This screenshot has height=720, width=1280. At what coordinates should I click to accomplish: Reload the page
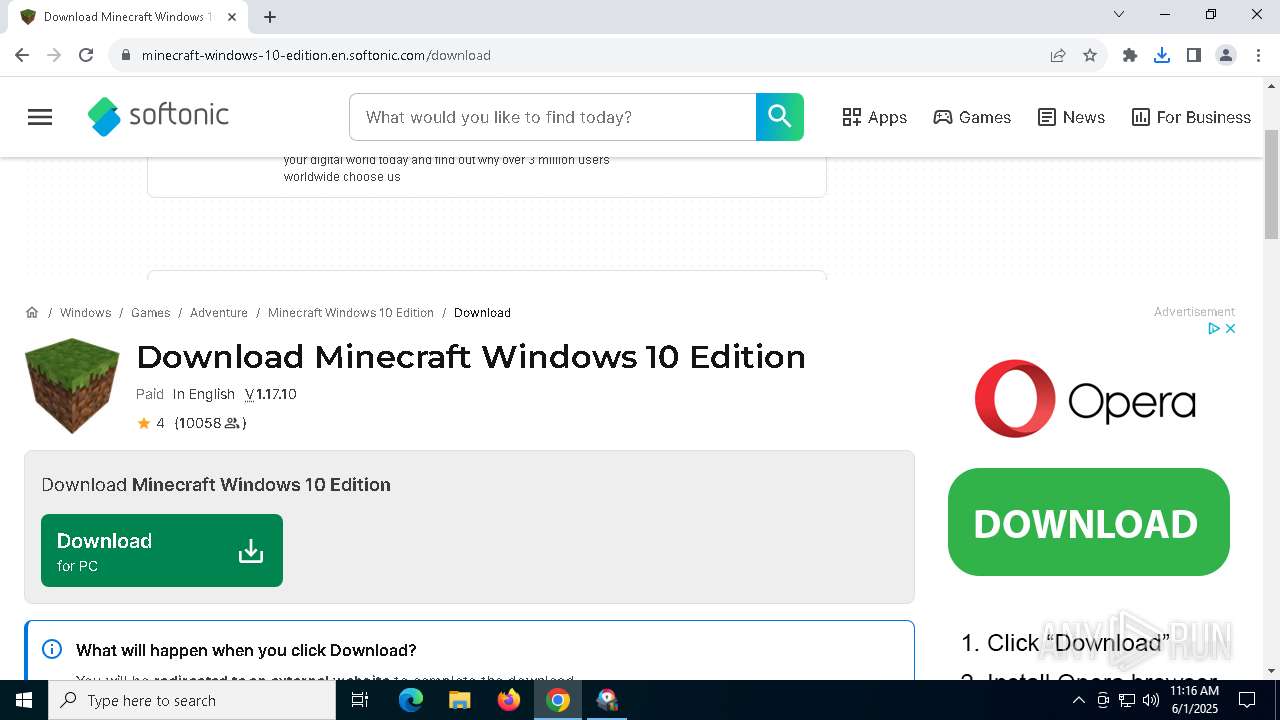point(86,55)
